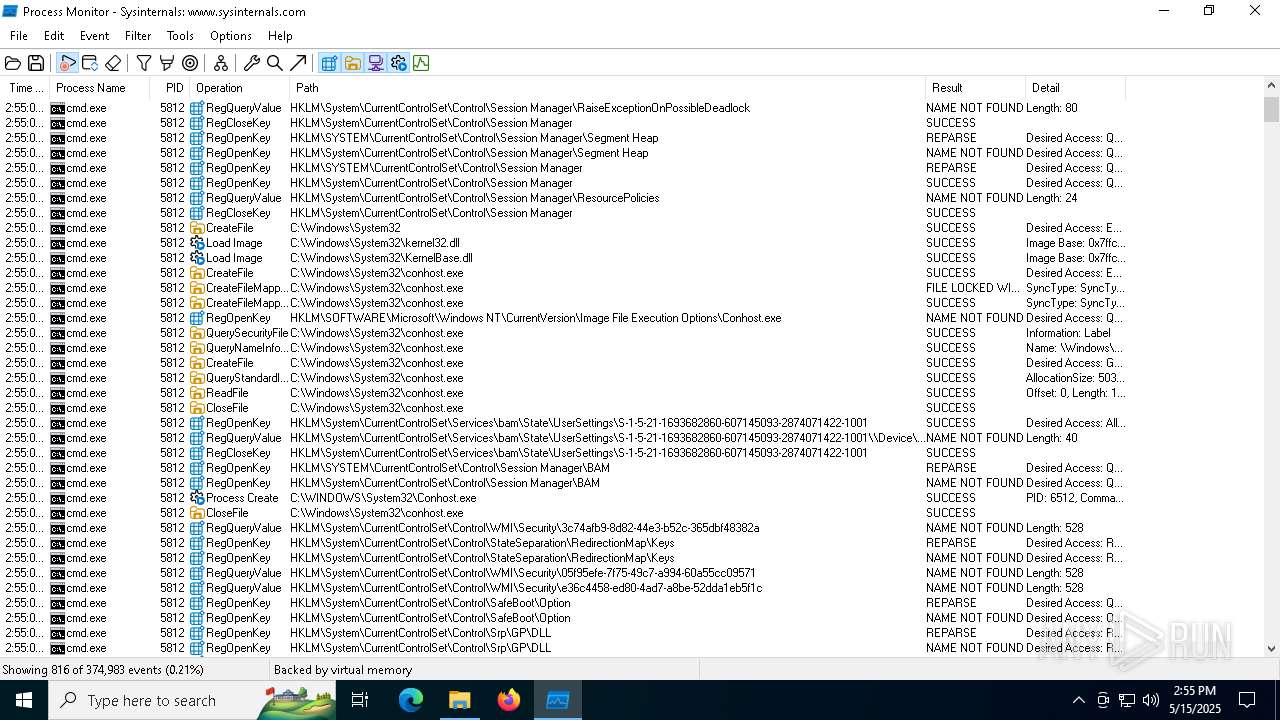Sort by Path column header
1280x720 pixels.
(607, 88)
